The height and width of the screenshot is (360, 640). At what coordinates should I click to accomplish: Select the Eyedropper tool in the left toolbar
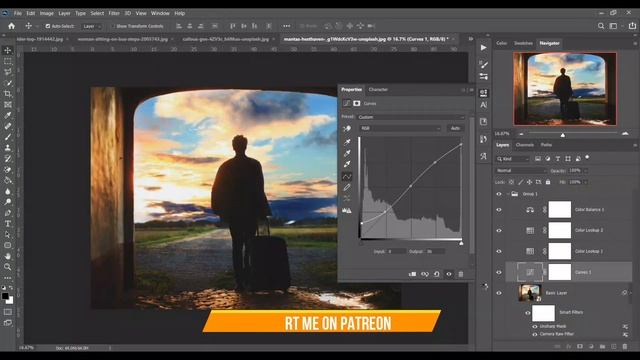point(8,116)
